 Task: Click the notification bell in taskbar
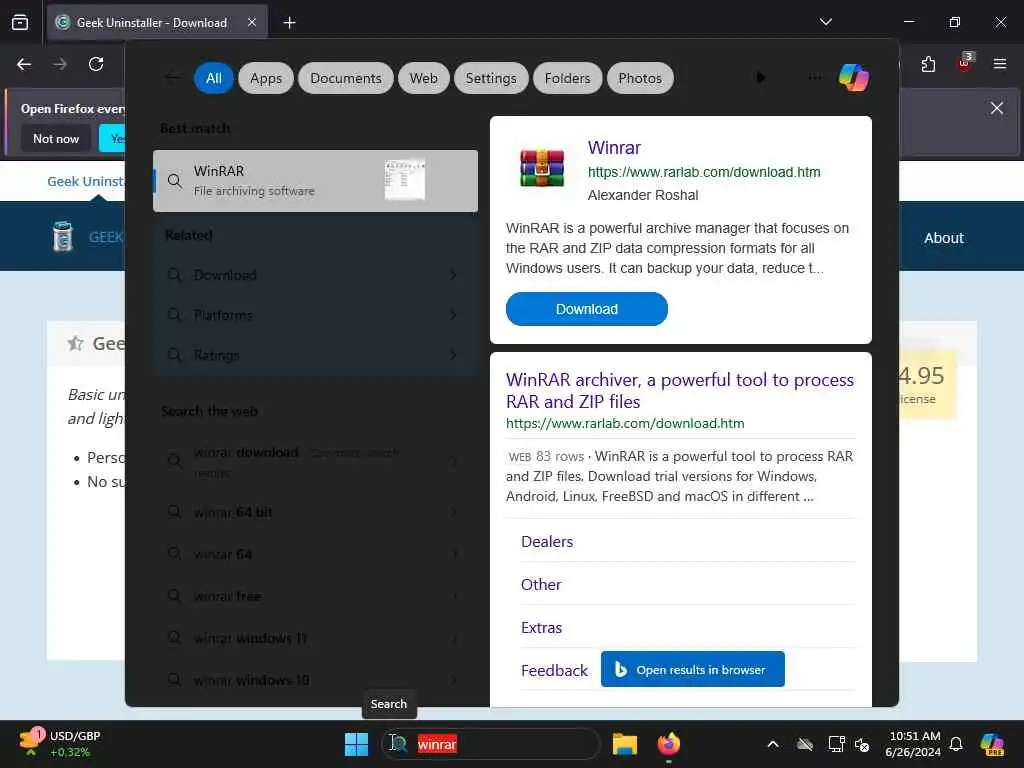point(956,744)
